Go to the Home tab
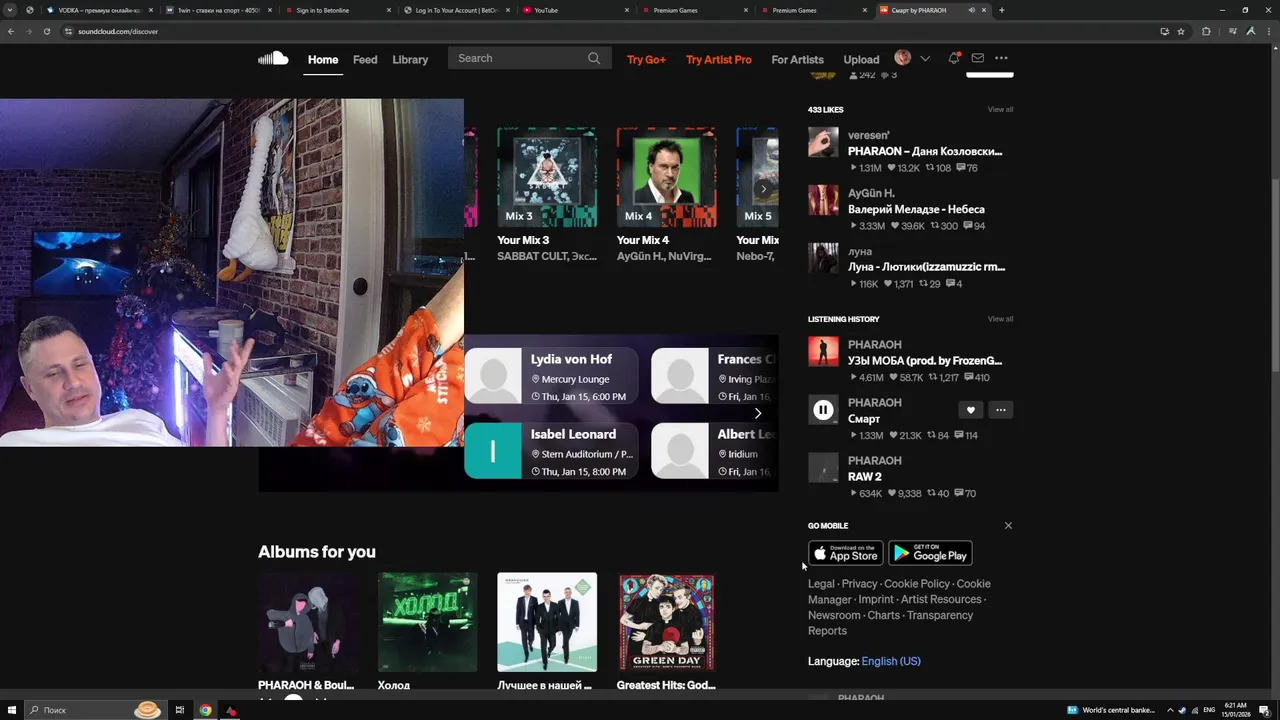Viewport: 1280px width, 720px height. pos(323,59)
